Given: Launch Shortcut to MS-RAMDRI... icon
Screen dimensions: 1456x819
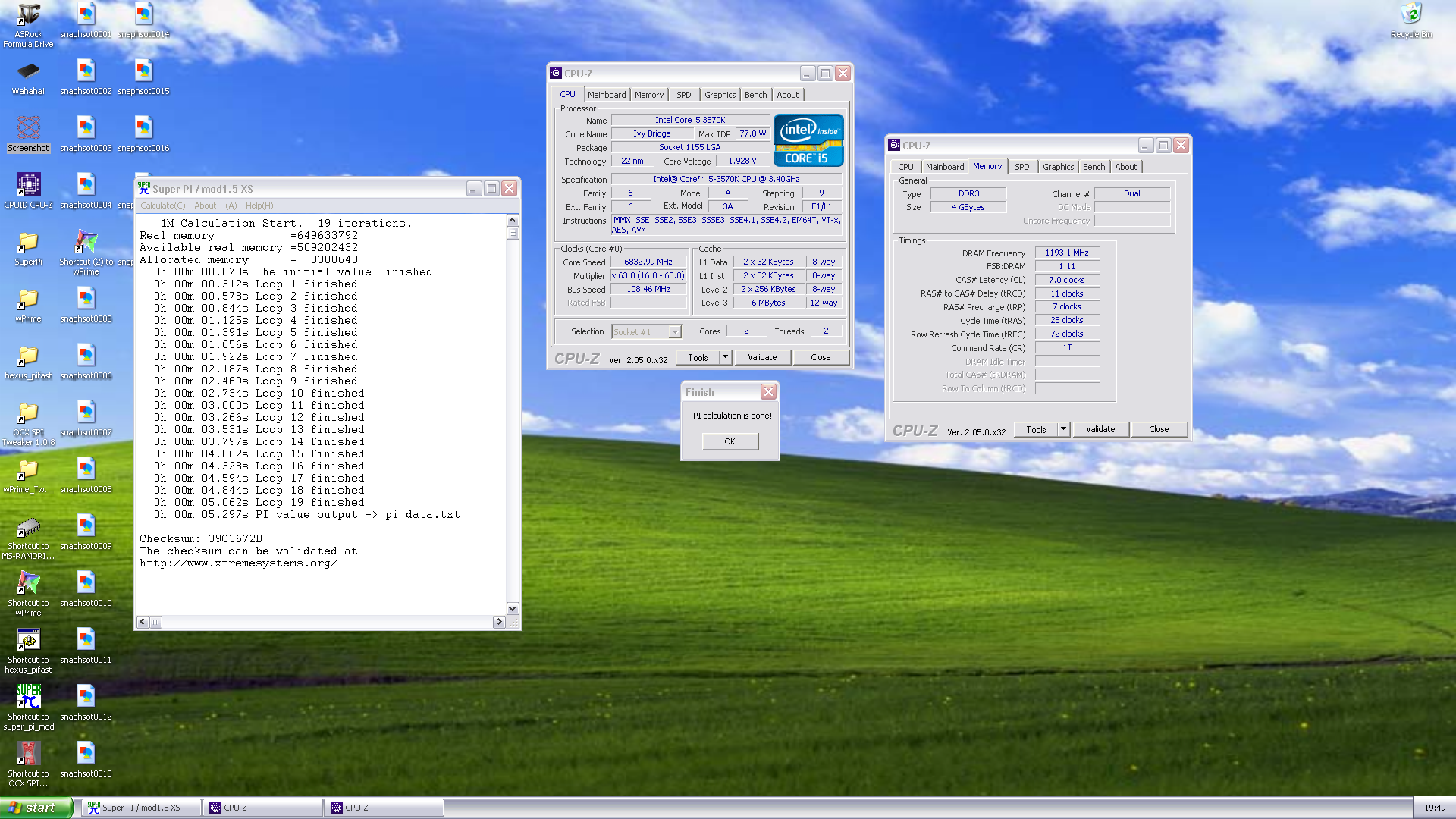Looking at the screenshot, I should pyautogui.click(x=28, y=538).
